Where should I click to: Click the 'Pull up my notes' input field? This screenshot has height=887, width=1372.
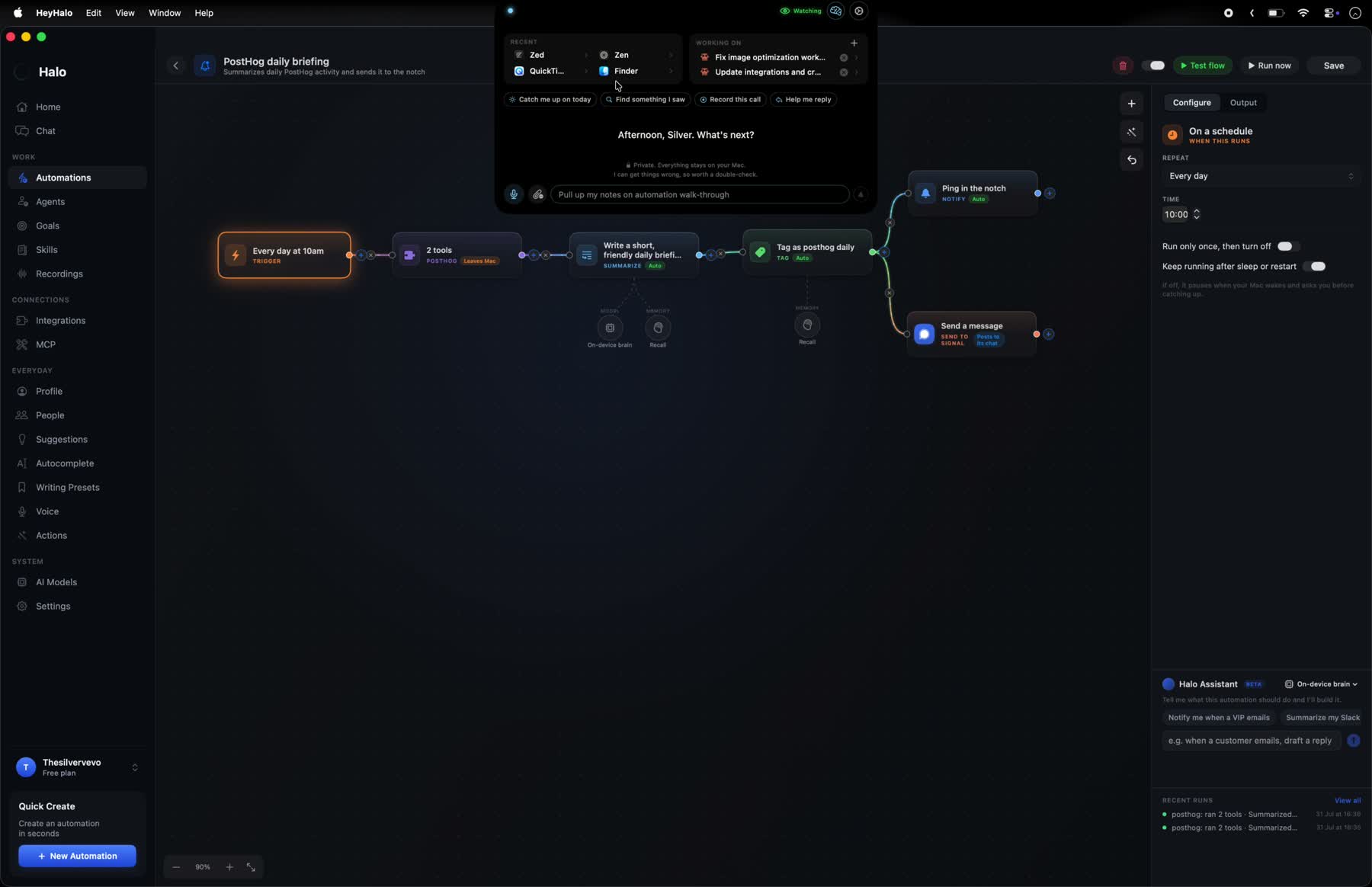[x=700, y=195]
